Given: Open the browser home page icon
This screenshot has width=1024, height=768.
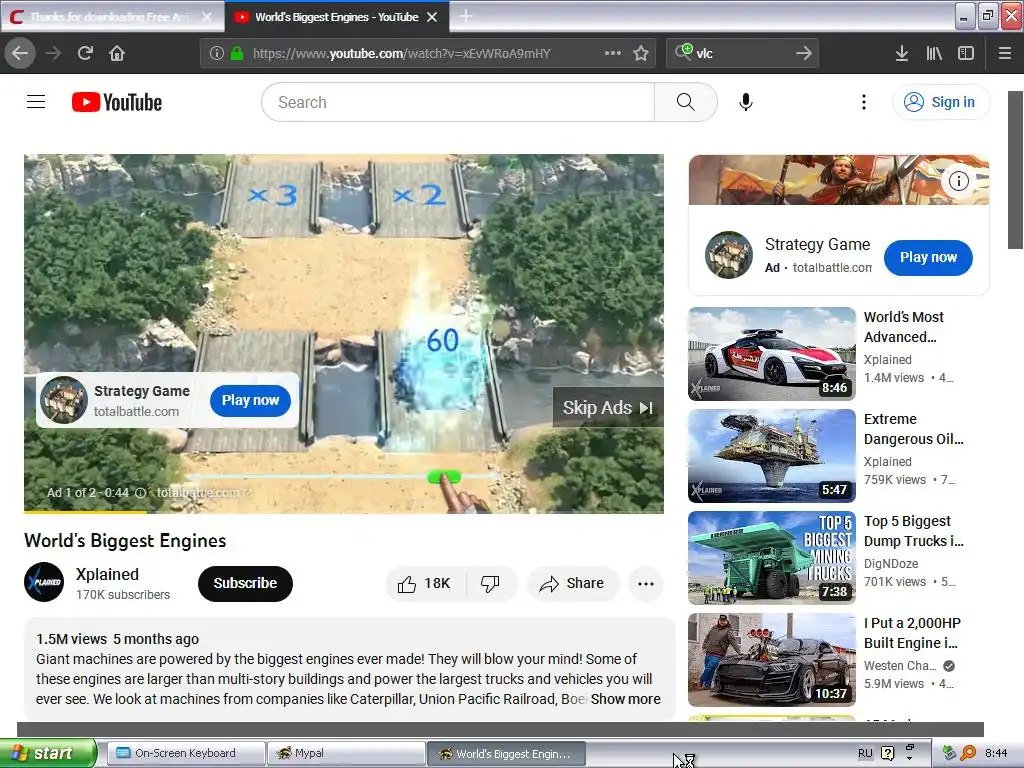Looking at the screenshot, I should (117, 53).
